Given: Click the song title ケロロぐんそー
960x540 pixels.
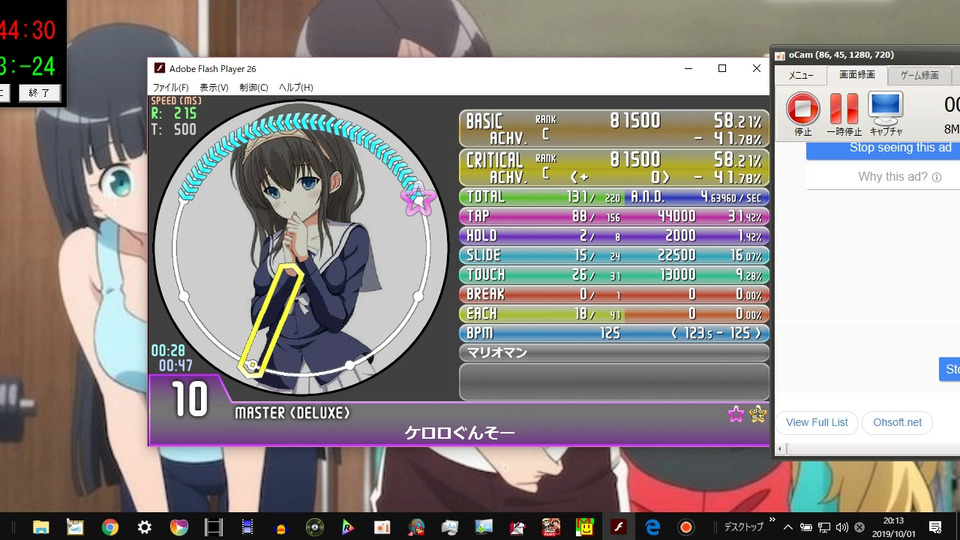Looking at the screenshot, I should (x=459, y=433).
